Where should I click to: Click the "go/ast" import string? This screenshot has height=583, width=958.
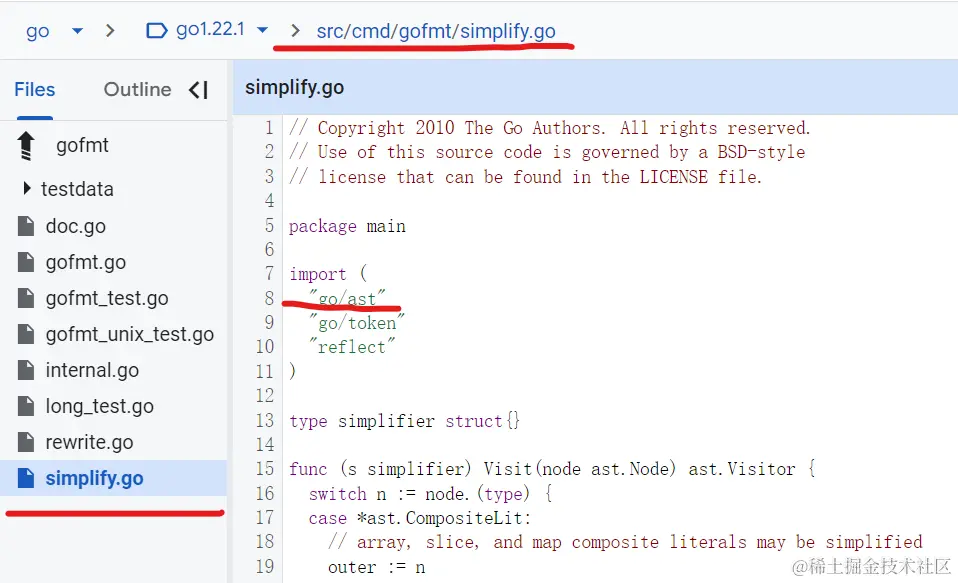(347, 298)
